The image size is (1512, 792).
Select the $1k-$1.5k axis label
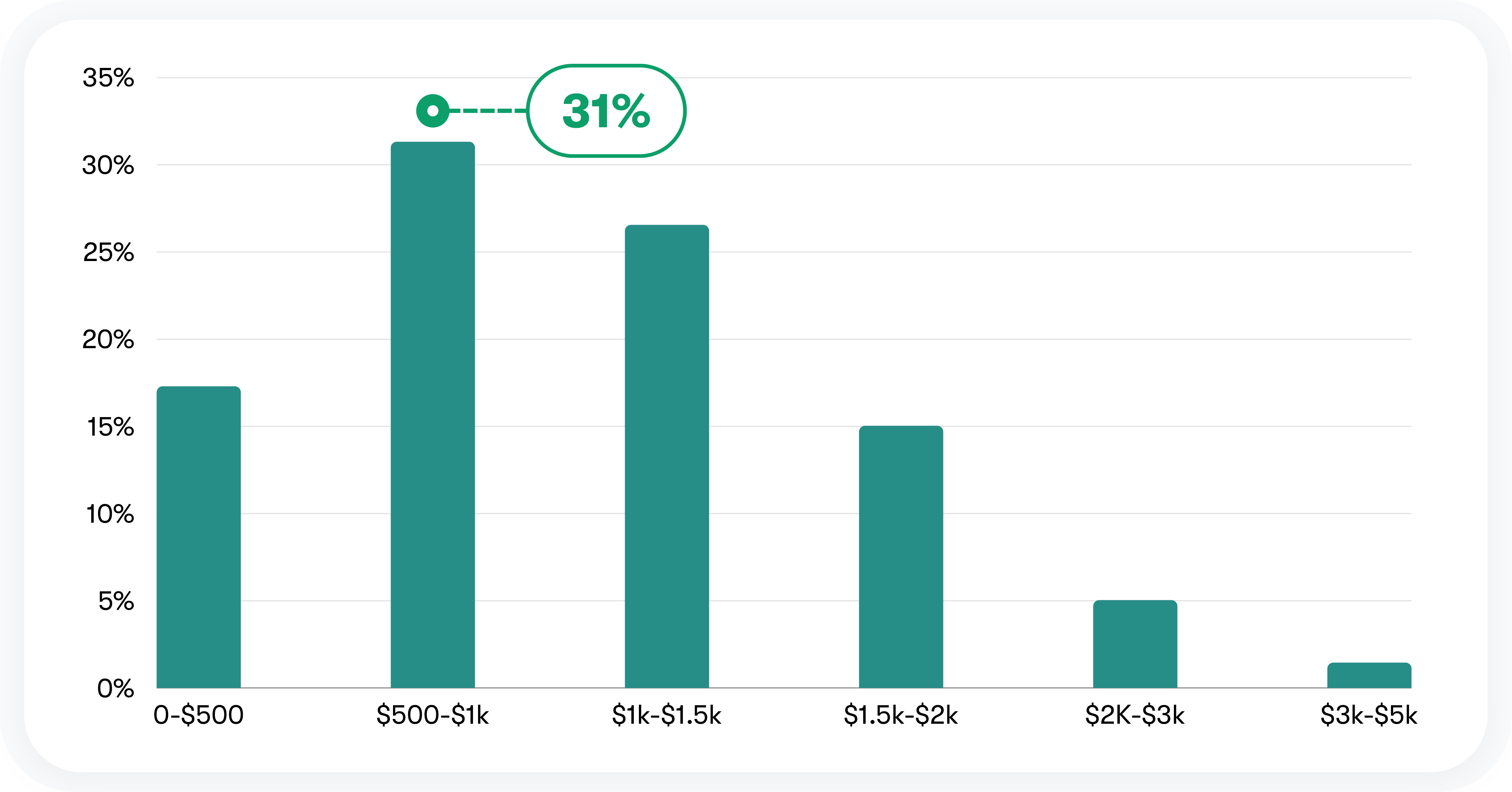click(x=667, y=715)
